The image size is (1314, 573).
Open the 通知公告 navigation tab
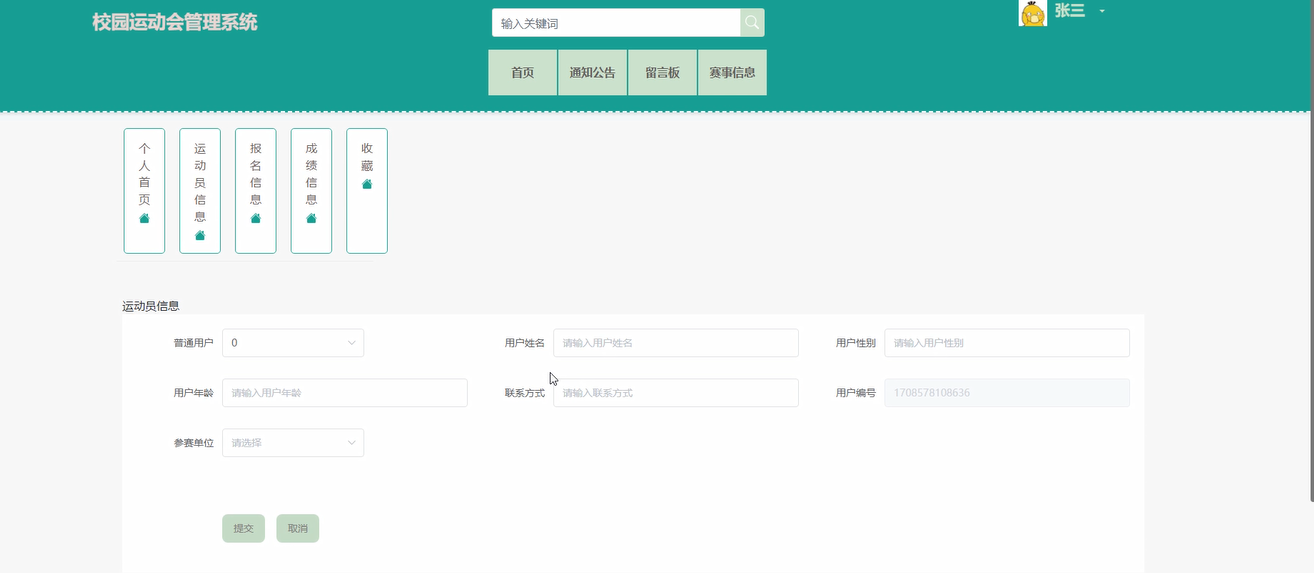(593, 73)
